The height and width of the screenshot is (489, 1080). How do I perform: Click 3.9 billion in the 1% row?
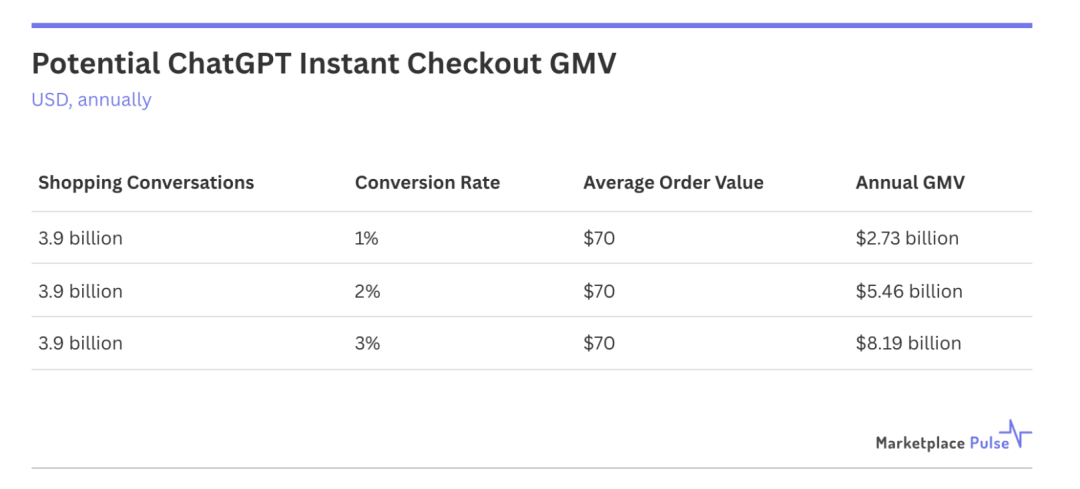pos(80,238)
